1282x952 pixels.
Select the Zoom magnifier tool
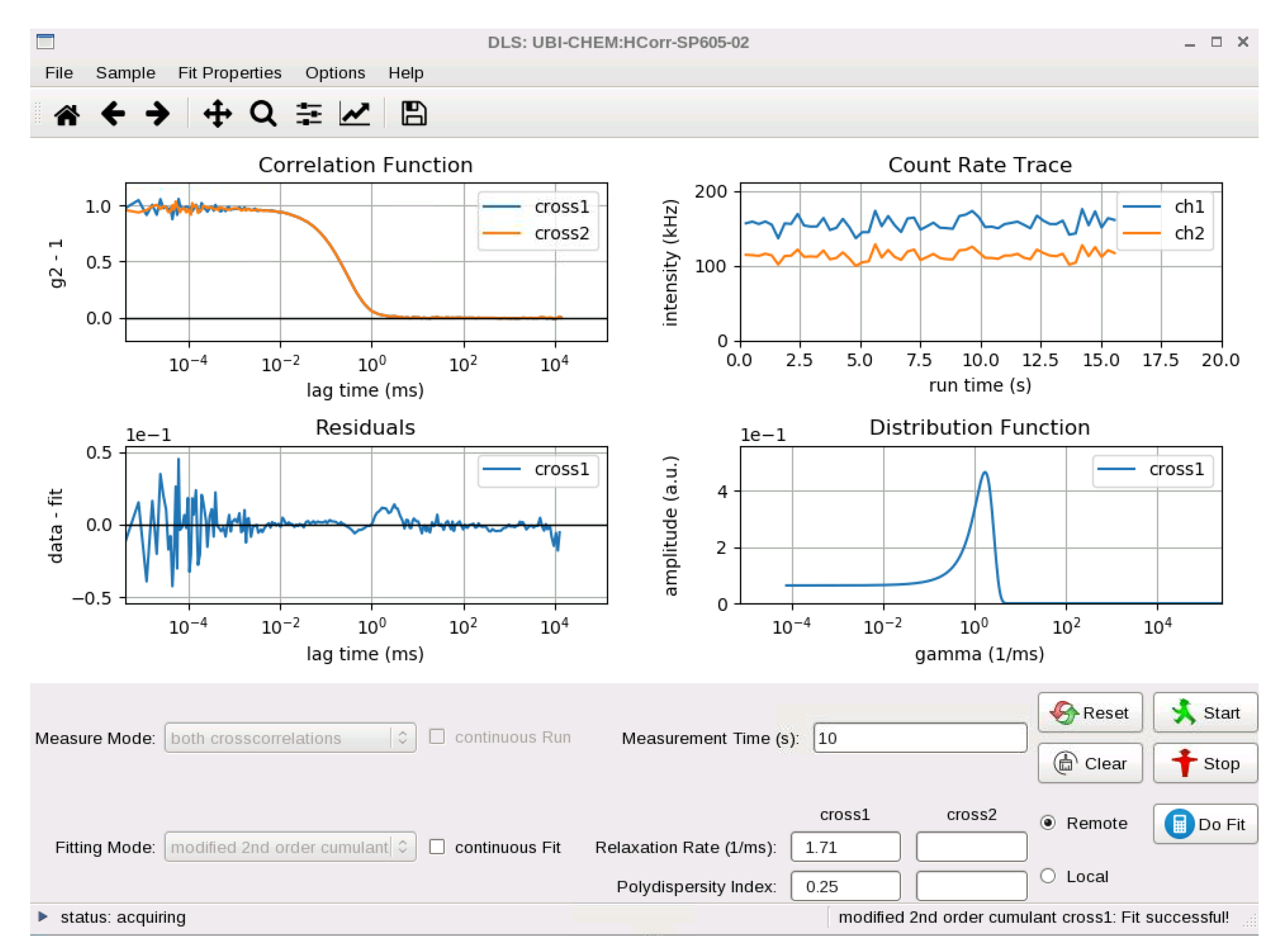click(x=263, y=113)
